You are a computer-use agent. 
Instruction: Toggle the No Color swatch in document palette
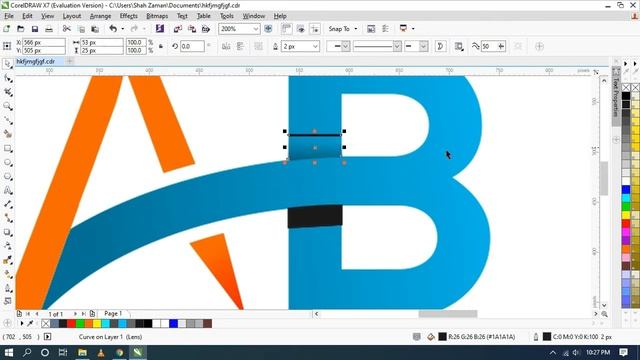(x=45, y=324)
